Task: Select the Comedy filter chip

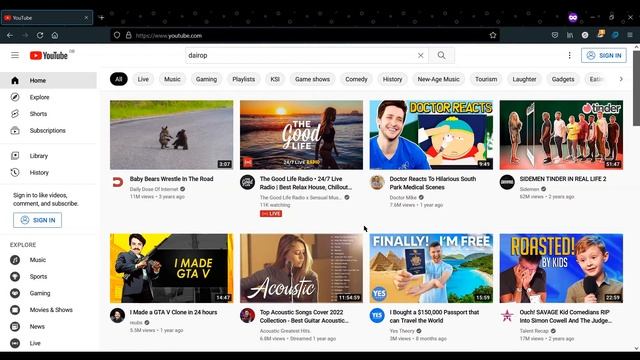Action: pyautogui.click(x=356, y=79)
